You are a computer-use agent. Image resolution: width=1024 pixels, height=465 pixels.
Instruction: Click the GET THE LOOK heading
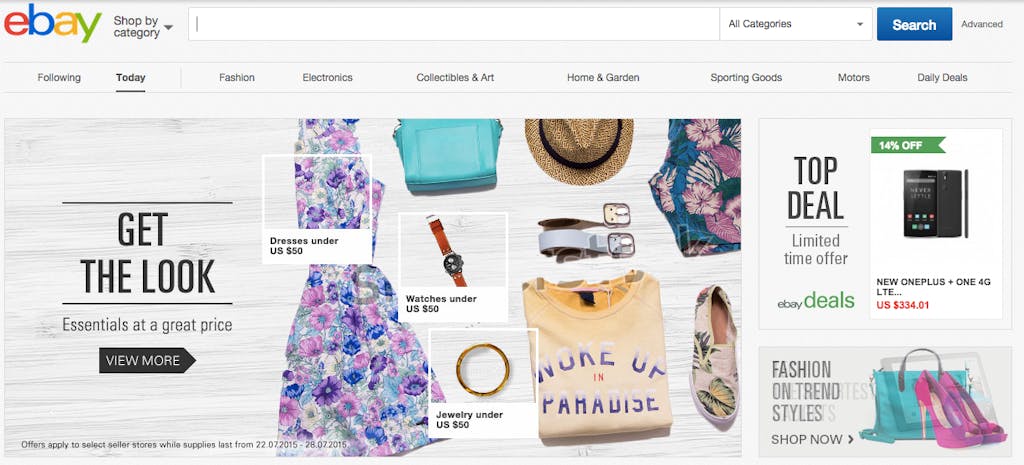tap(148, 253)
